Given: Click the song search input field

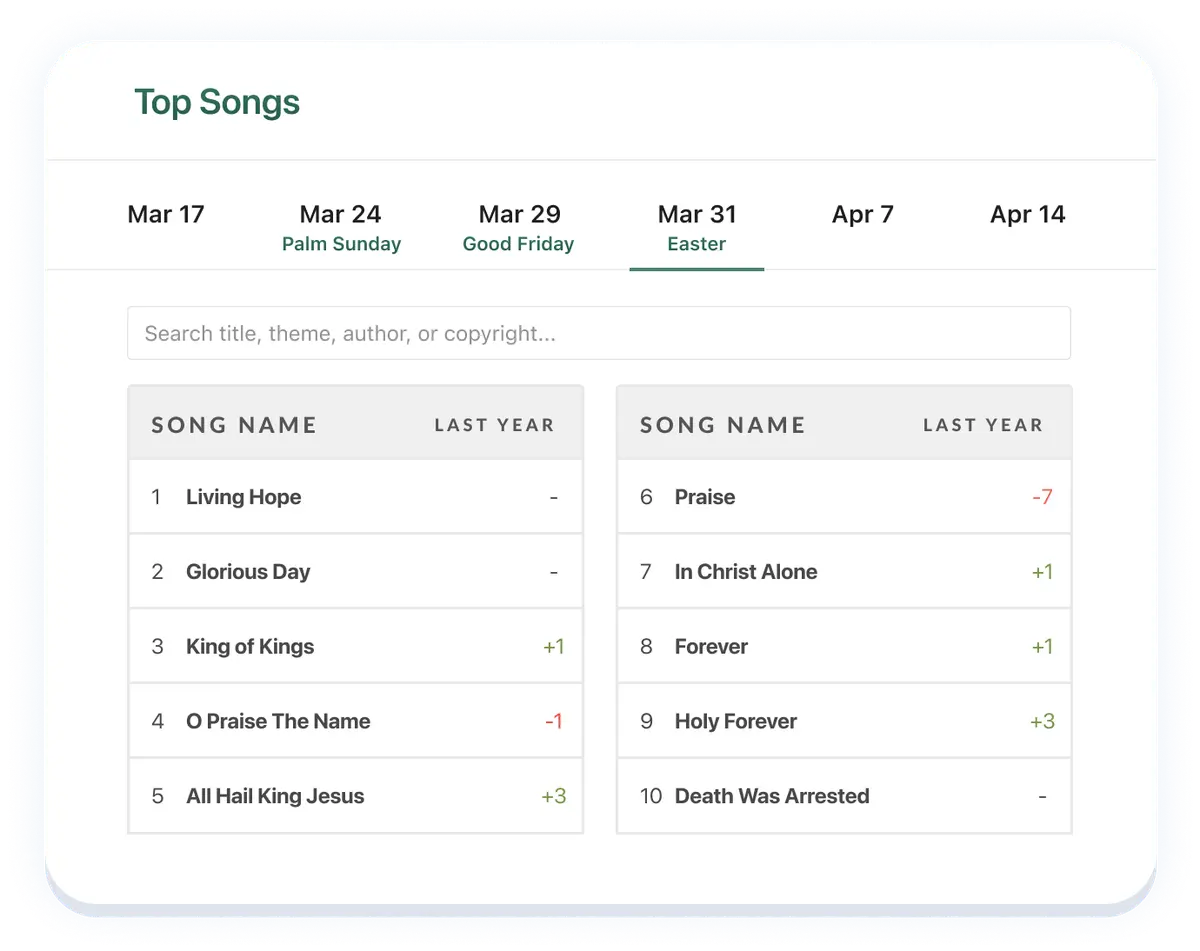Looking at the screenshot, I should 599,333.
